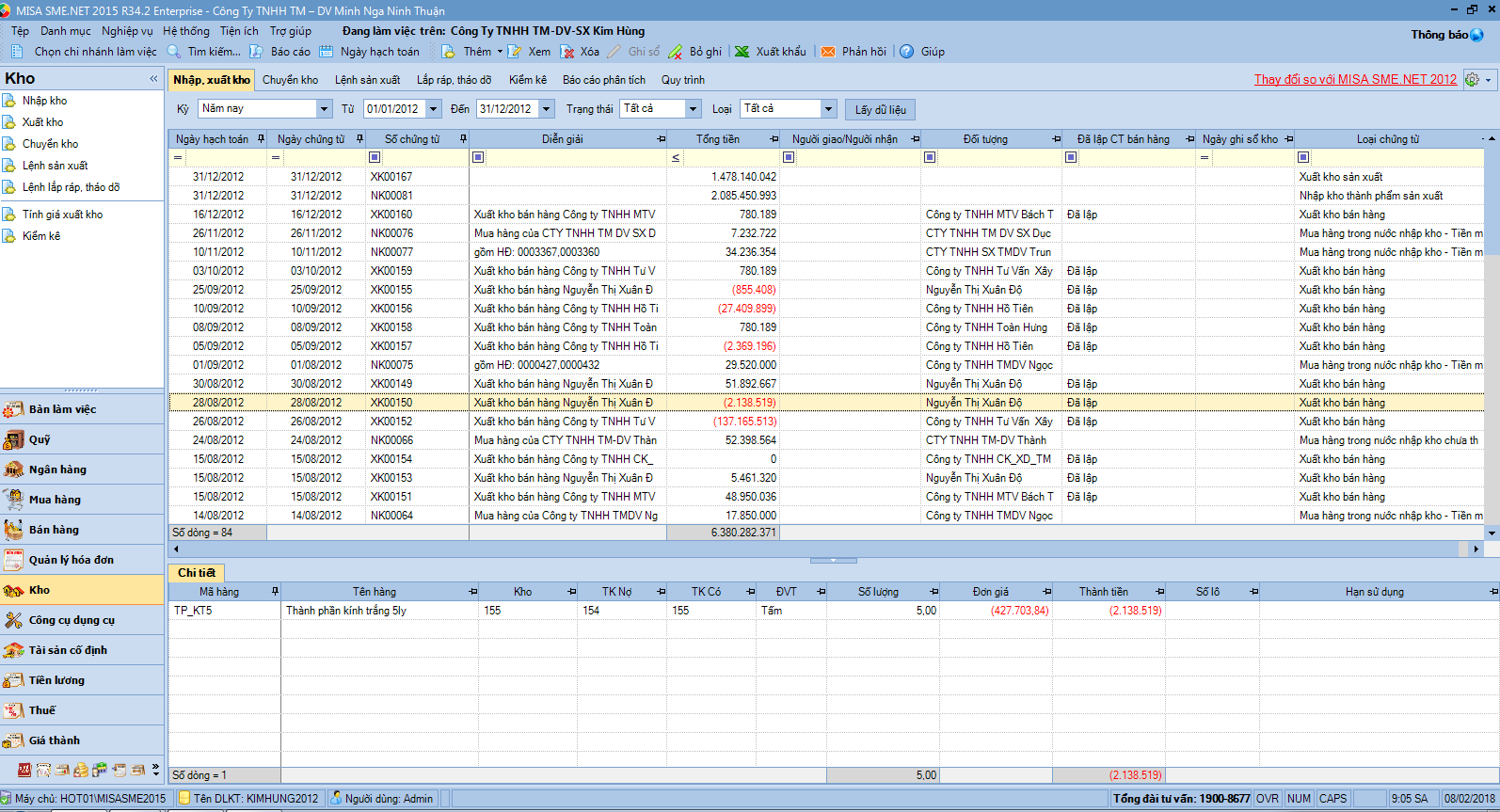Click the voucher grid scroll-down arrow

click(x=1492, y=533)
